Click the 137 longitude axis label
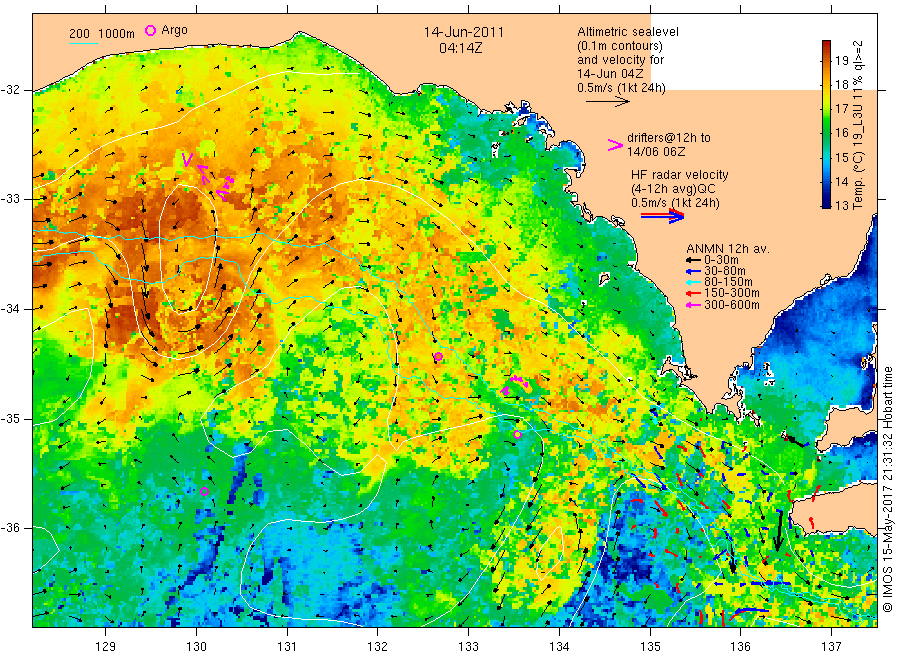 pos(831,646)
